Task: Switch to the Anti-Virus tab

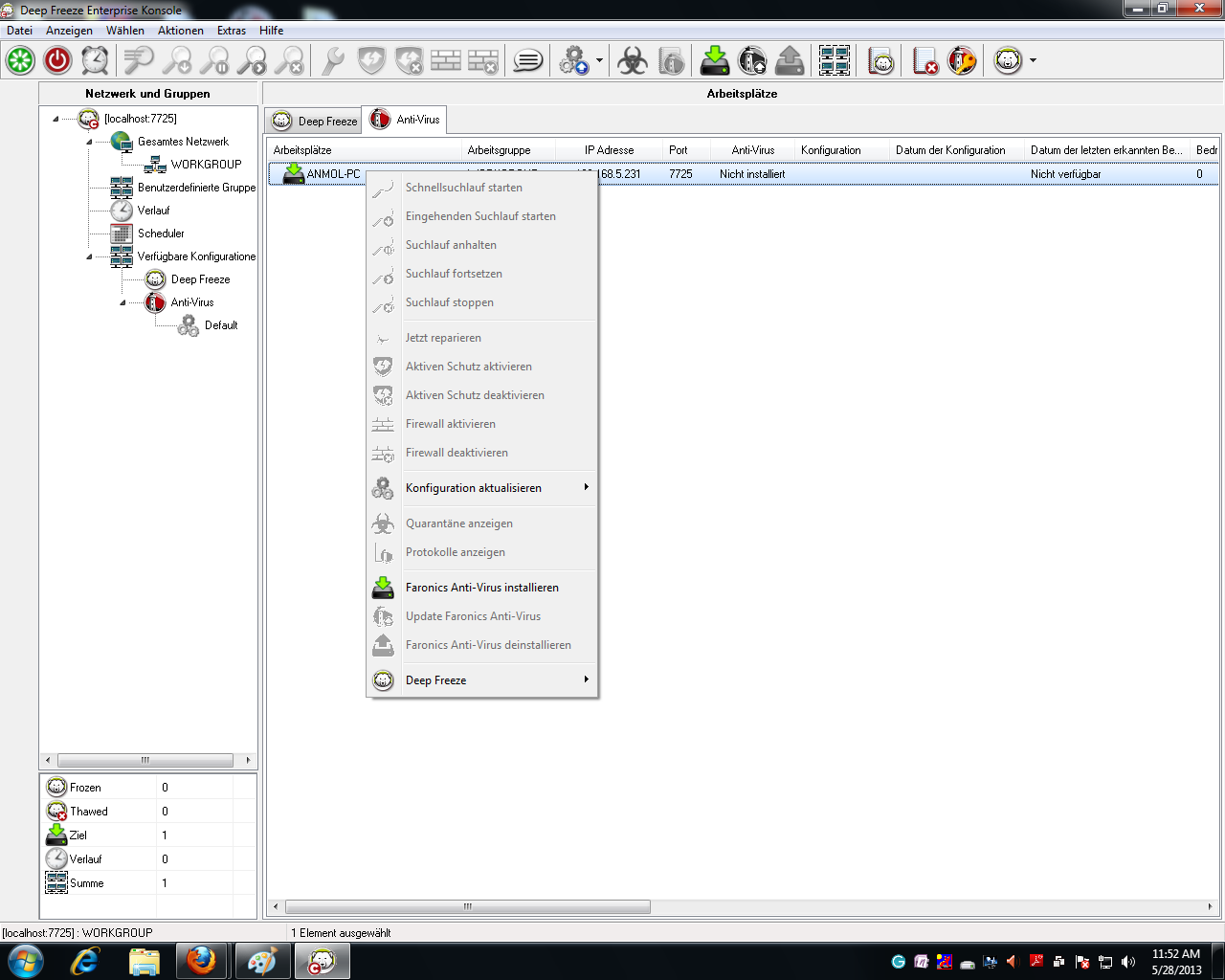Action: (406, 120)
